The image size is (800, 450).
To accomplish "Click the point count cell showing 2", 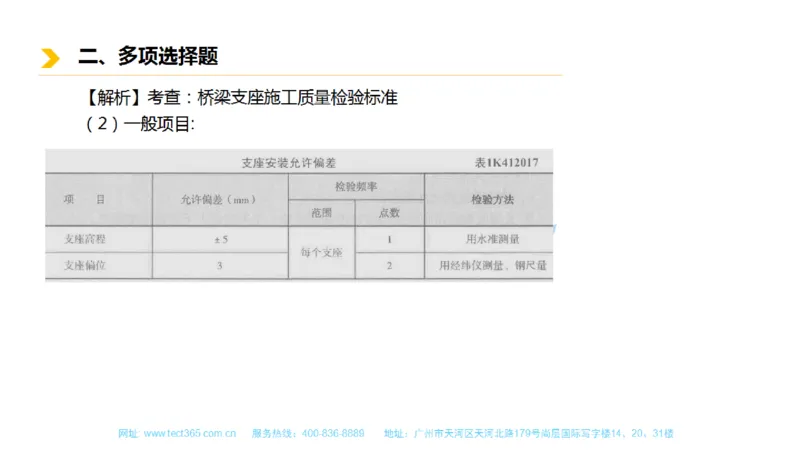I will (389, 265).
